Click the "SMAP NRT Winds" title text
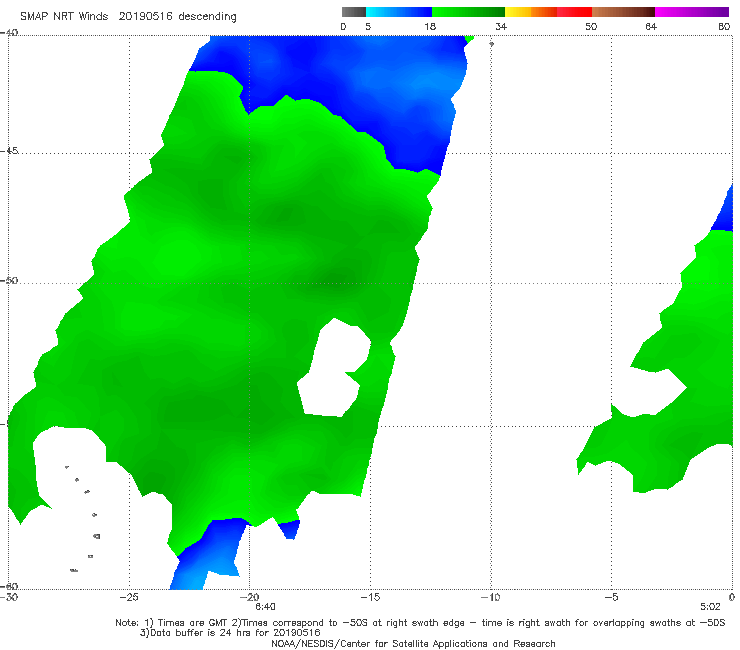Viewport: 740px width, 650px height. (x=64, y=16)
